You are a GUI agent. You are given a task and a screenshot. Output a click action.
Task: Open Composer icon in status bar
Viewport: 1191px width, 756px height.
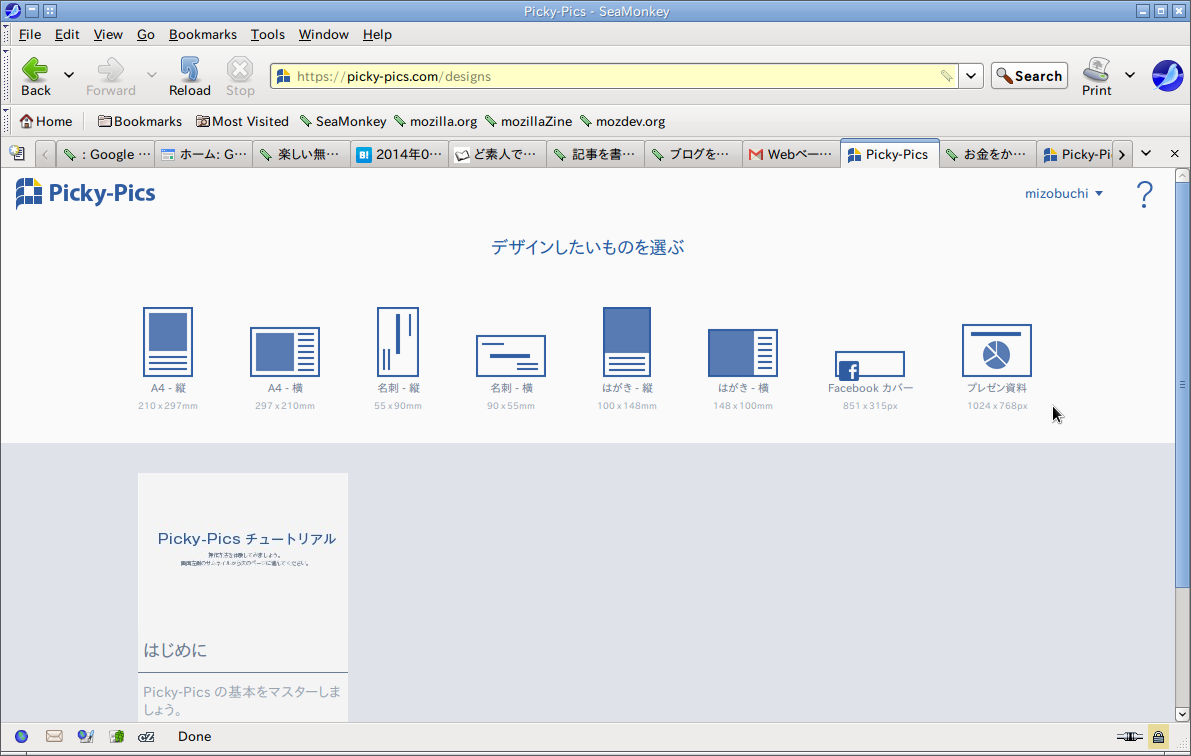tap(86, 736)
